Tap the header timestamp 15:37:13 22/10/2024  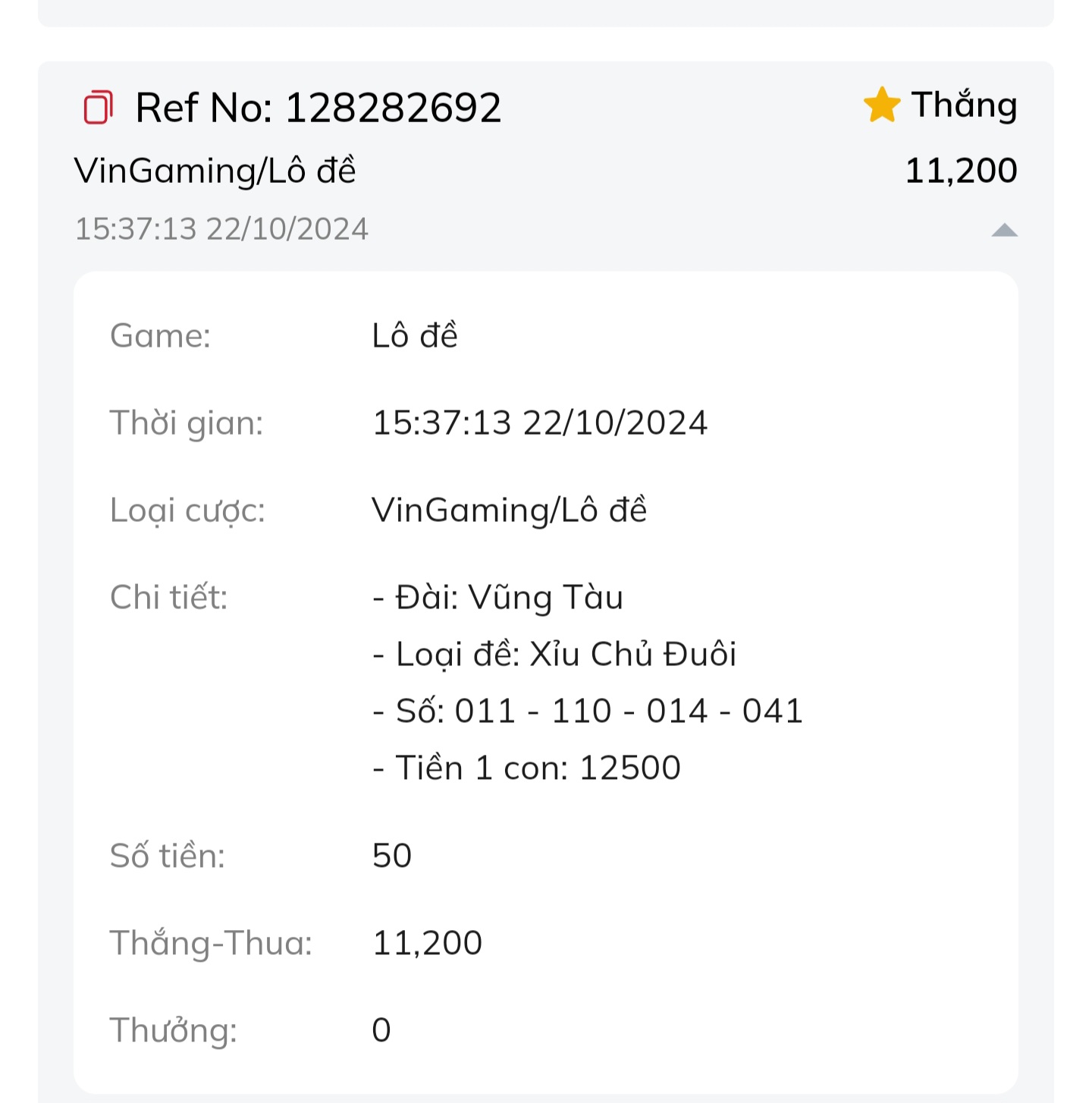point(221,229)
